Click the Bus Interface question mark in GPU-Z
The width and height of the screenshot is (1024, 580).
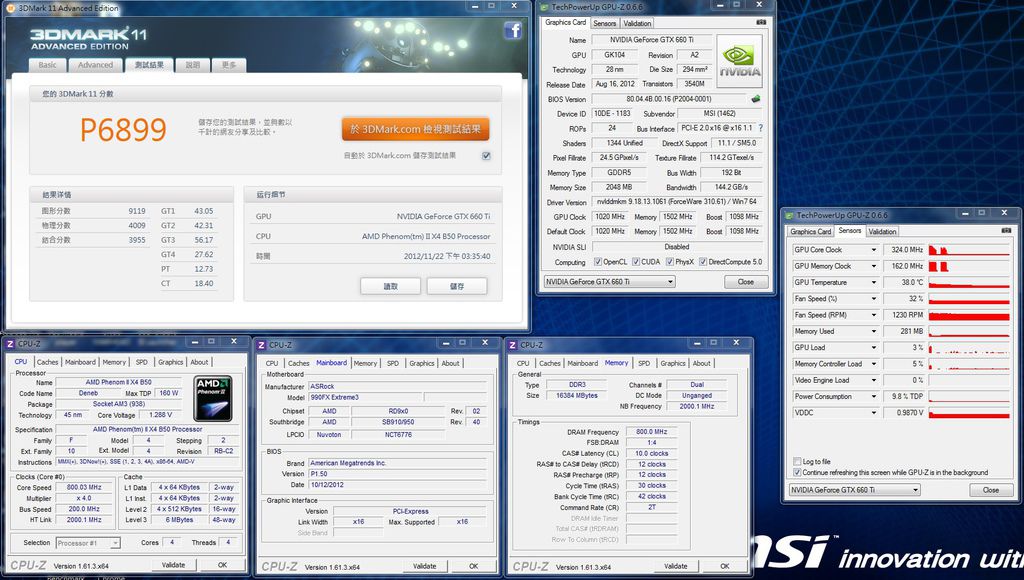761,128
